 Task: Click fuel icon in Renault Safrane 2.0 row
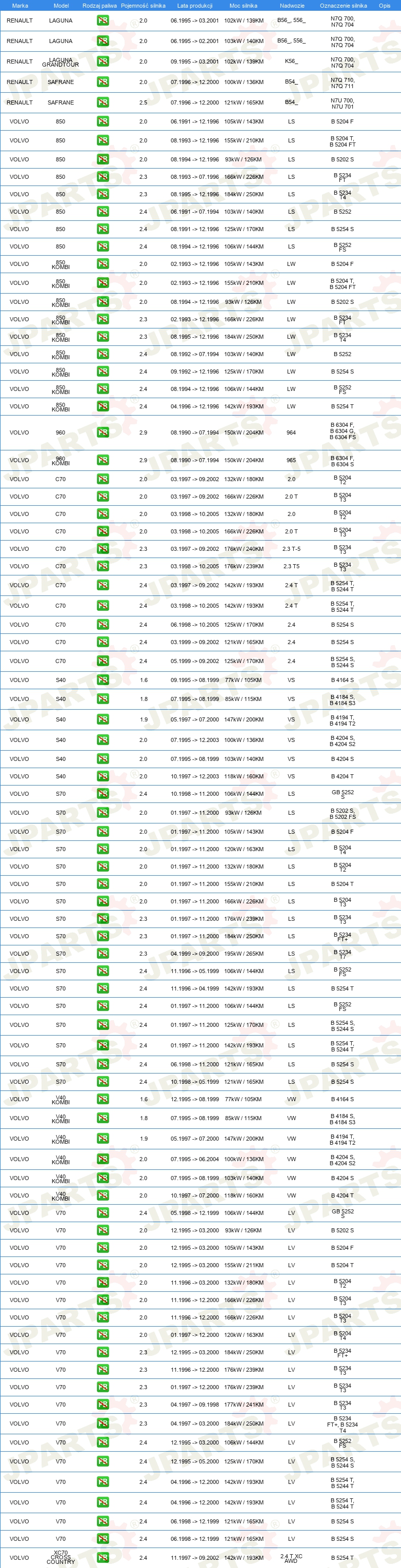tap(103, 82)
